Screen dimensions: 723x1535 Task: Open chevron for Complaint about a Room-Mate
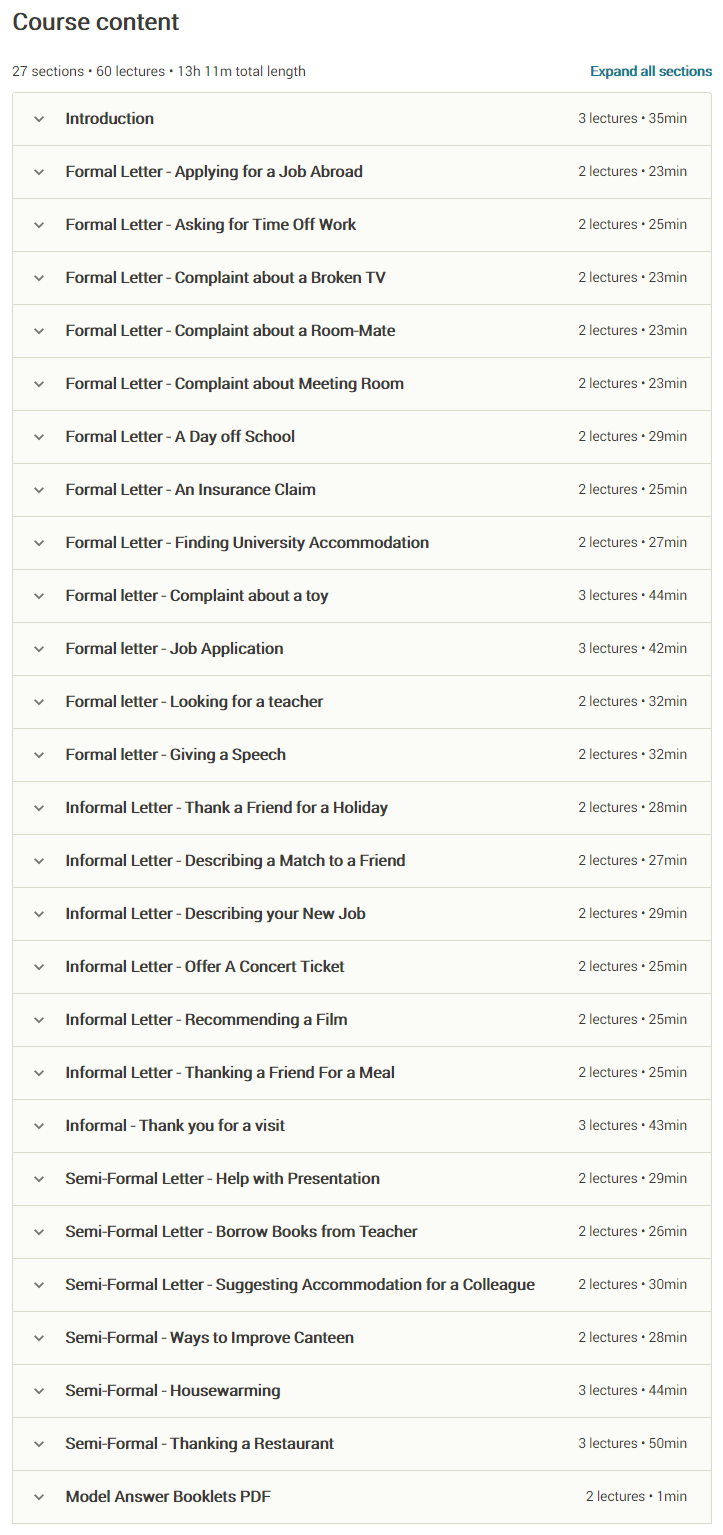click(x=39, y=331)
